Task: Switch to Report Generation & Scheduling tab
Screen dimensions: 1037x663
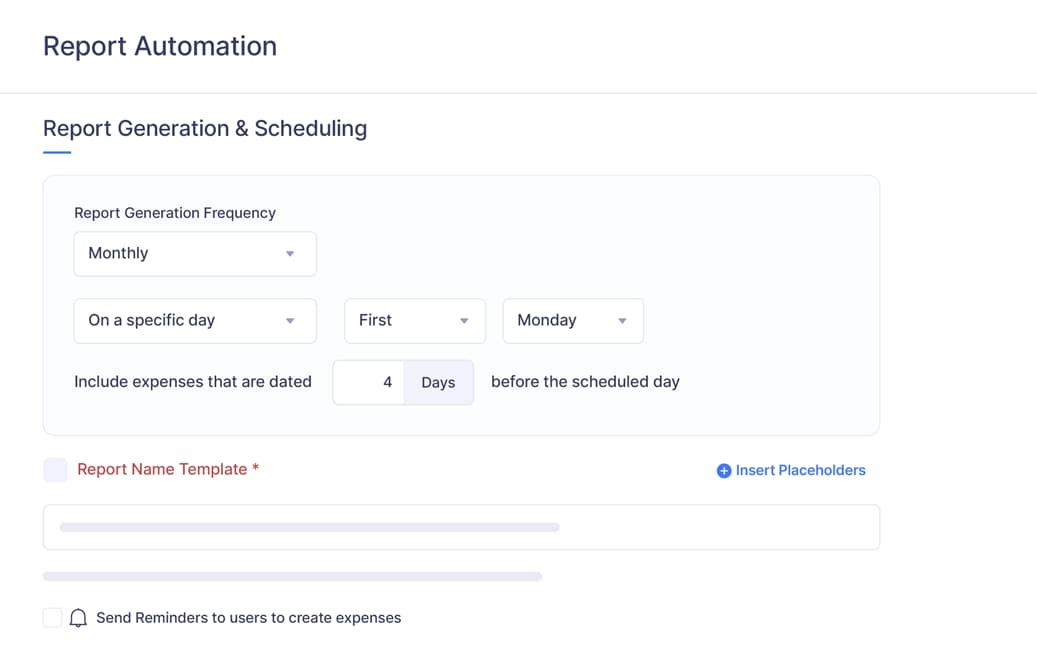Action: pyautogui.click(x=204, y=129)
